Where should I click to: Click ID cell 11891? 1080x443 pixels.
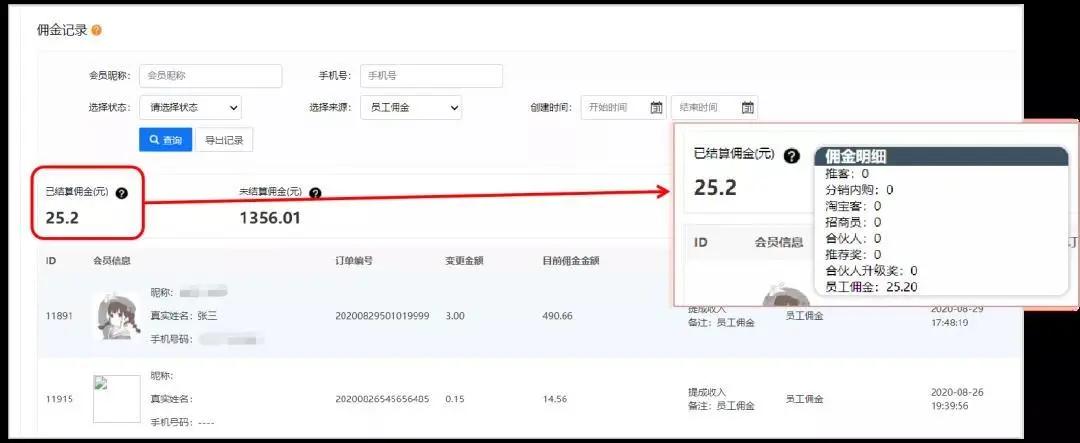(x=59, y=316)
